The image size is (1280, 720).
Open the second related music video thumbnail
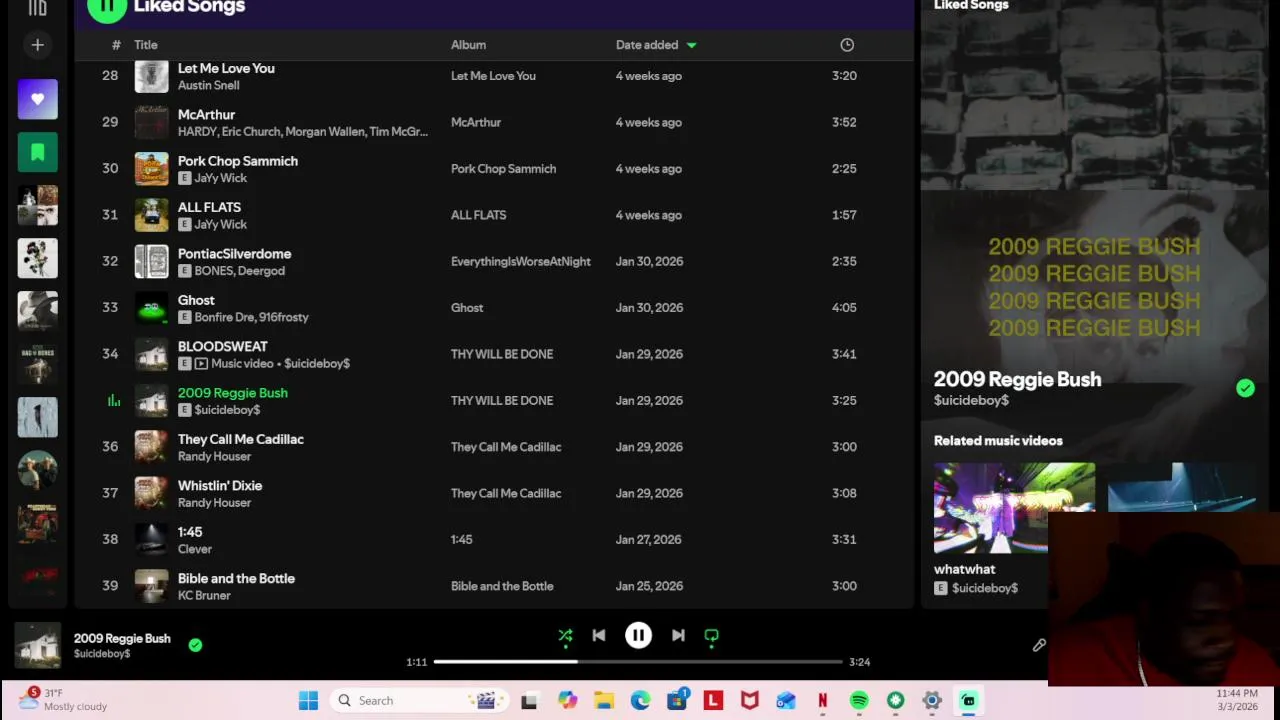[x=1182, y=487]
